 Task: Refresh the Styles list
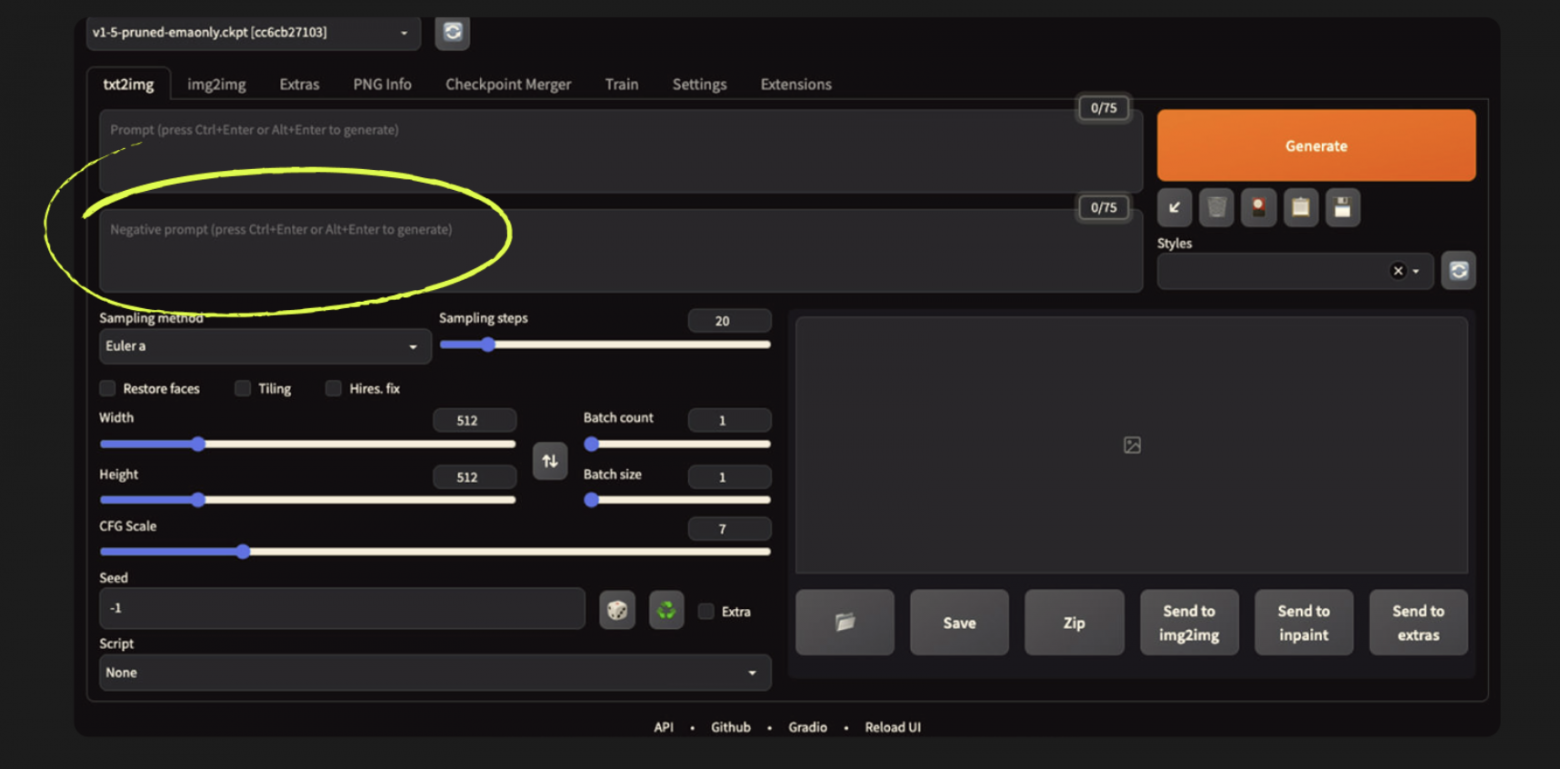tap(1458, 270)
